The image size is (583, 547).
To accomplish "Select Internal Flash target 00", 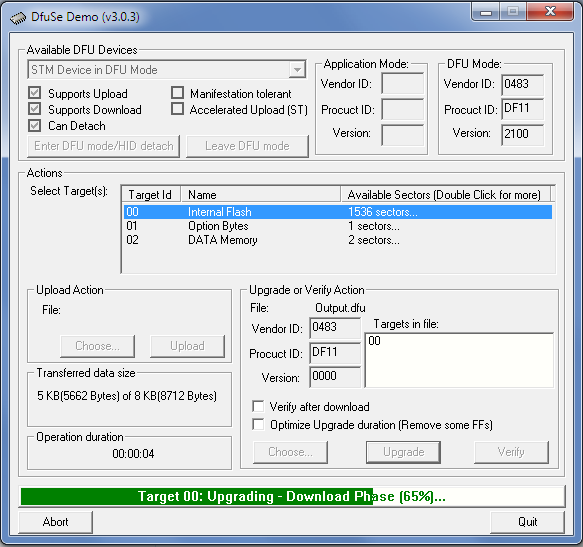I will click(338, 212).
